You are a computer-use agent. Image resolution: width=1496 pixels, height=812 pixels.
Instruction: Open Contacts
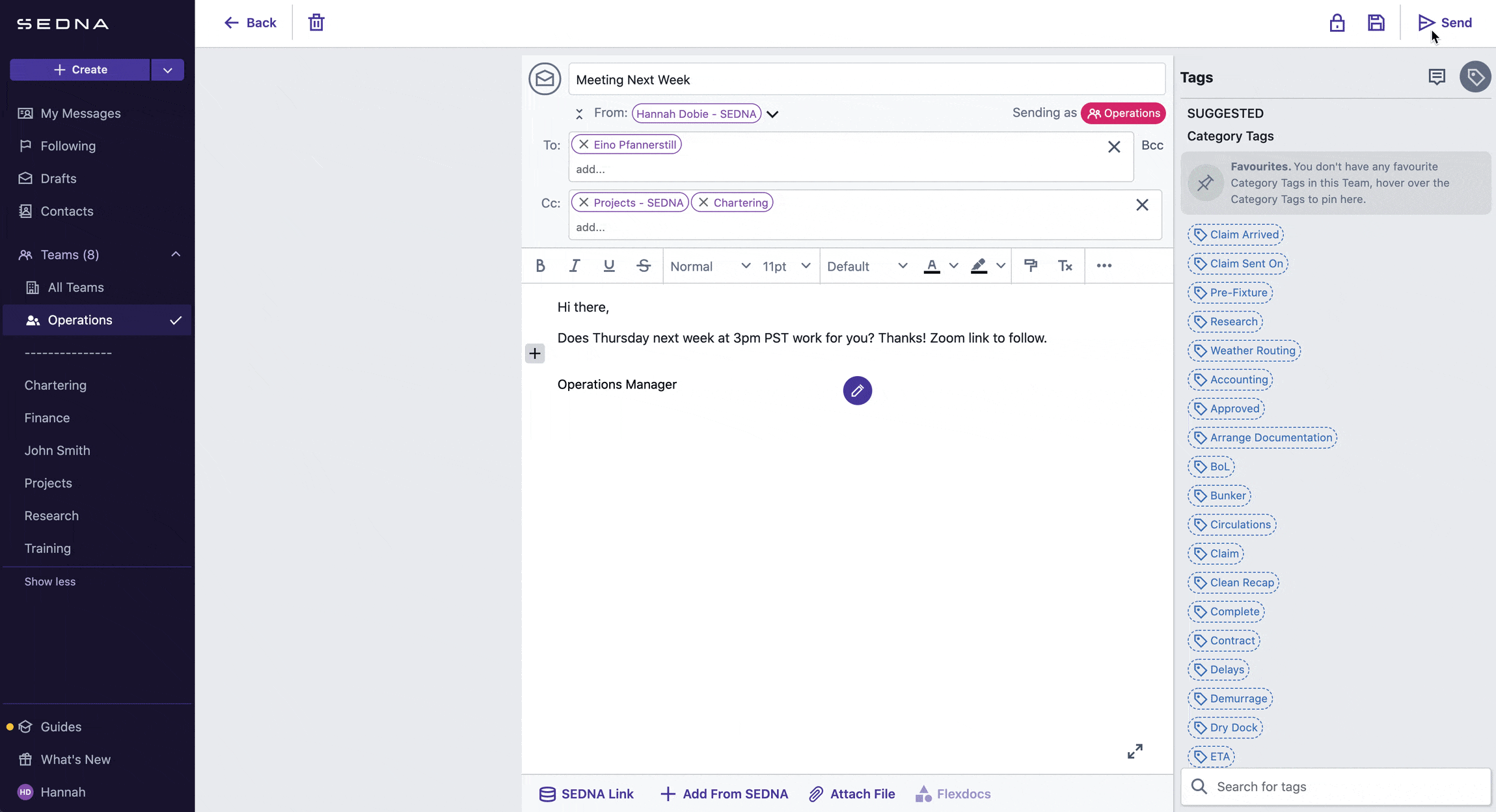56,211
